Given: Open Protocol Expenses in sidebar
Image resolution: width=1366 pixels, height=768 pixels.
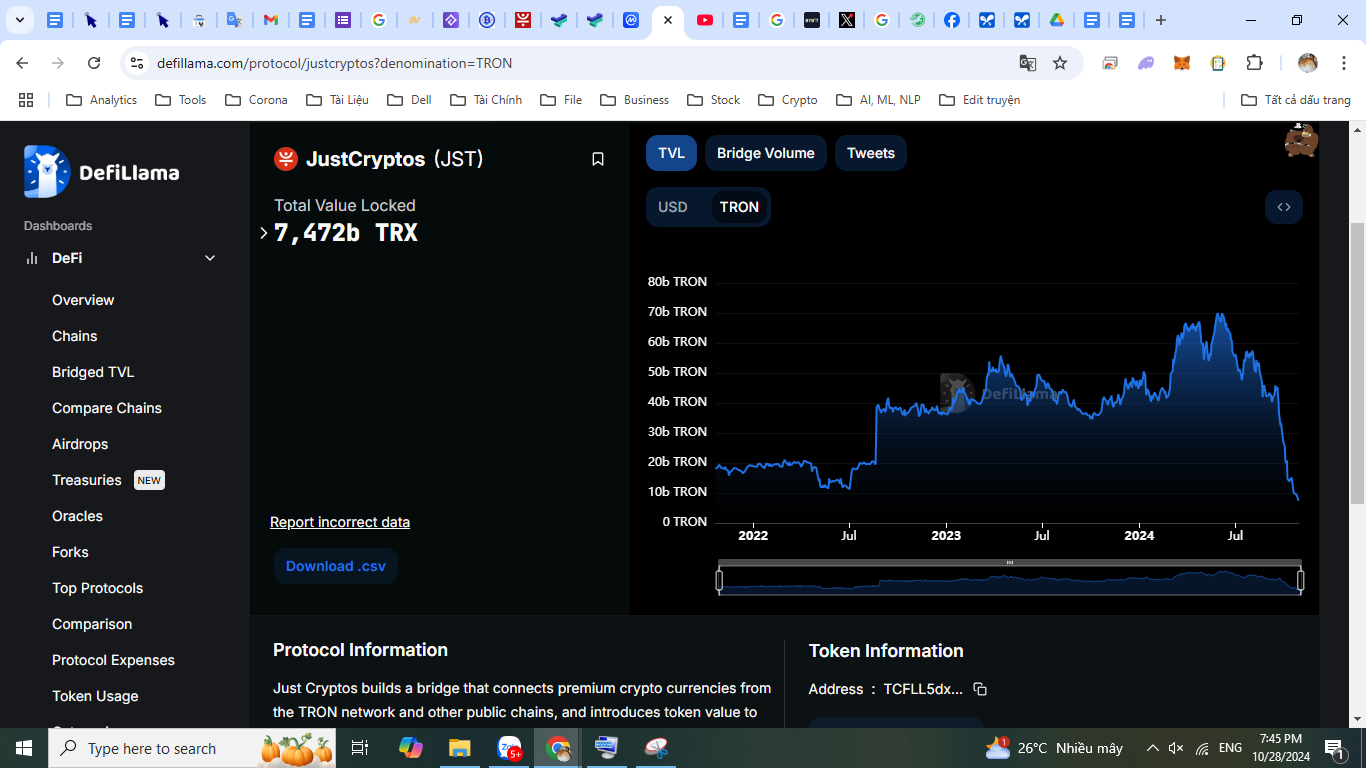Looking at the screenshot, I should pos(113,660).
